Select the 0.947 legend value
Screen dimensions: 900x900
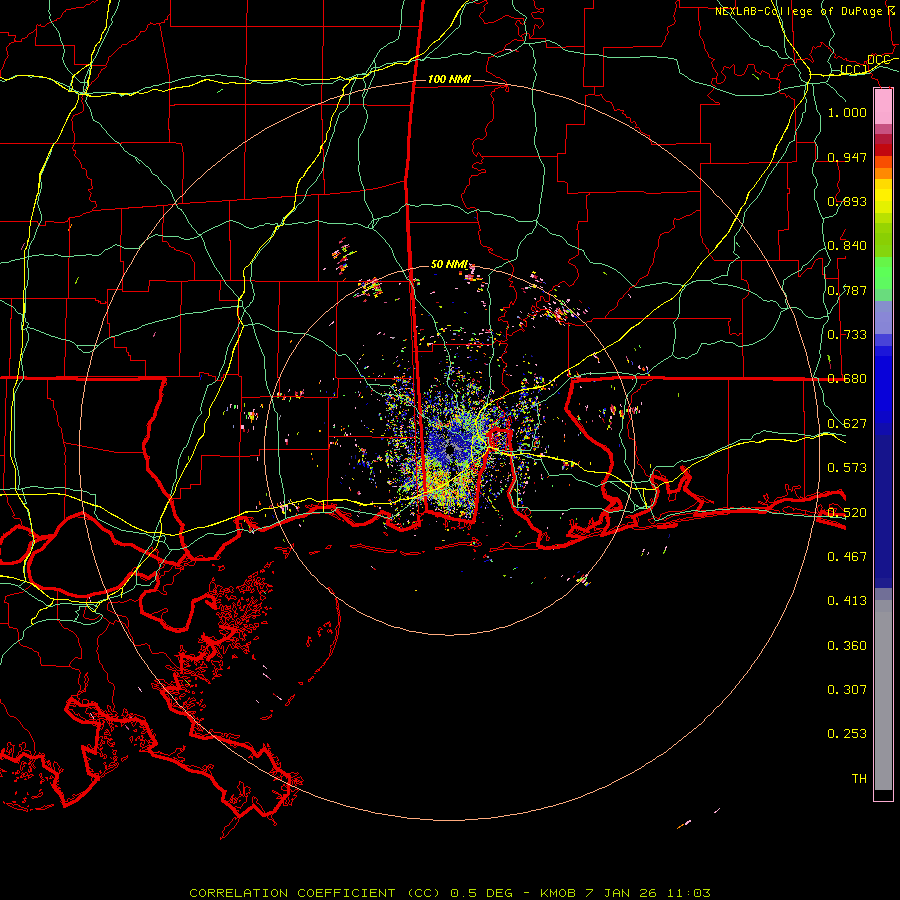tap(847, 157)
